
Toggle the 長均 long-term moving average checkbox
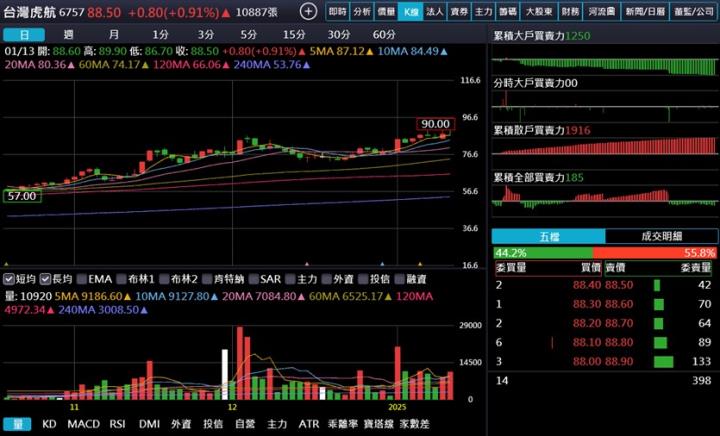[x=45, y=279]
